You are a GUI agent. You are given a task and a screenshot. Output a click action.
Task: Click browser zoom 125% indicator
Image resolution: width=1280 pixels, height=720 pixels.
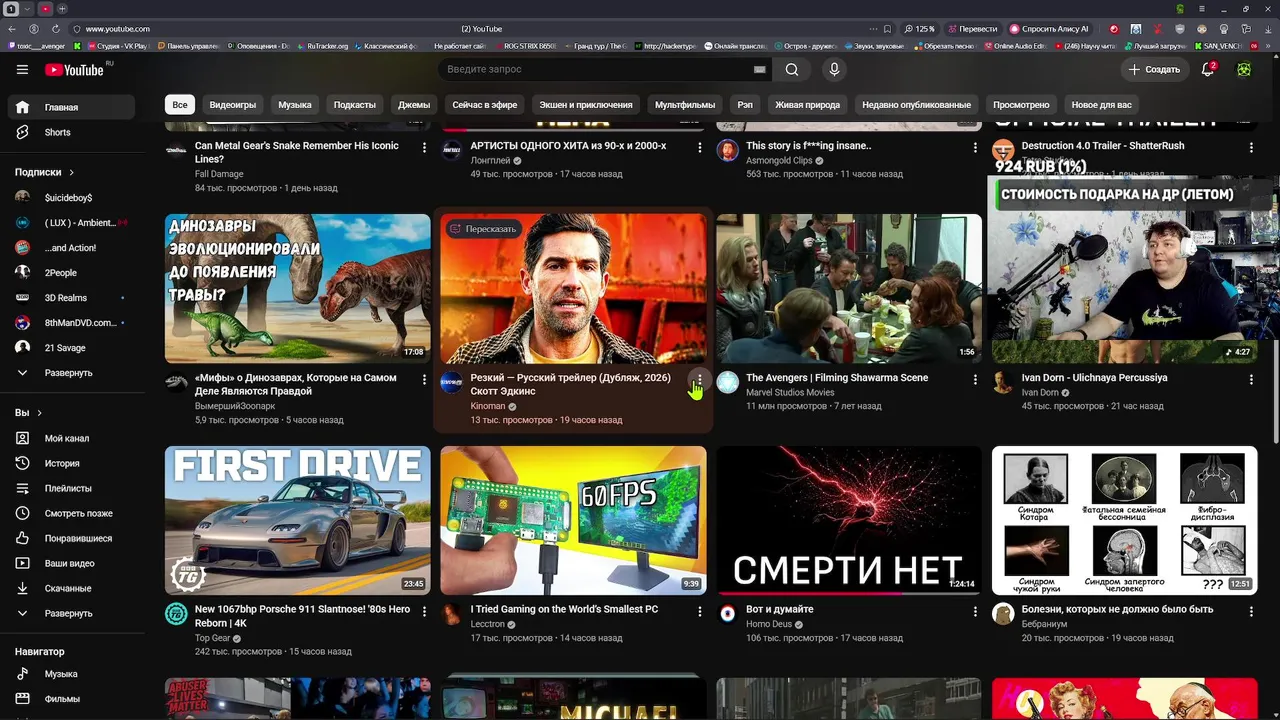[919, 29]
